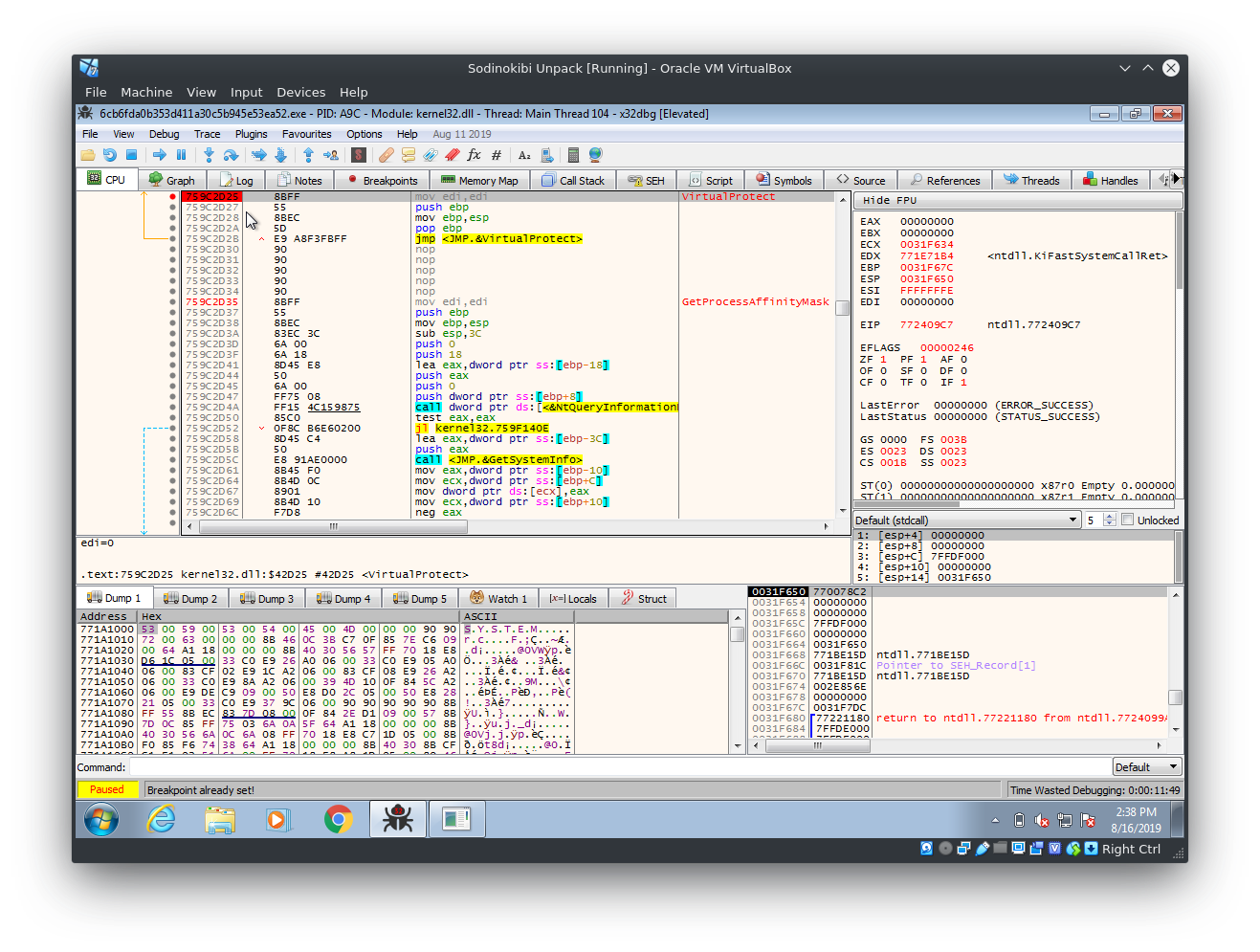The height and width of the screenshot is (952, 1260).
Task: Click the disassembly horizontal scrollbar
Action: tap(507, 525)
